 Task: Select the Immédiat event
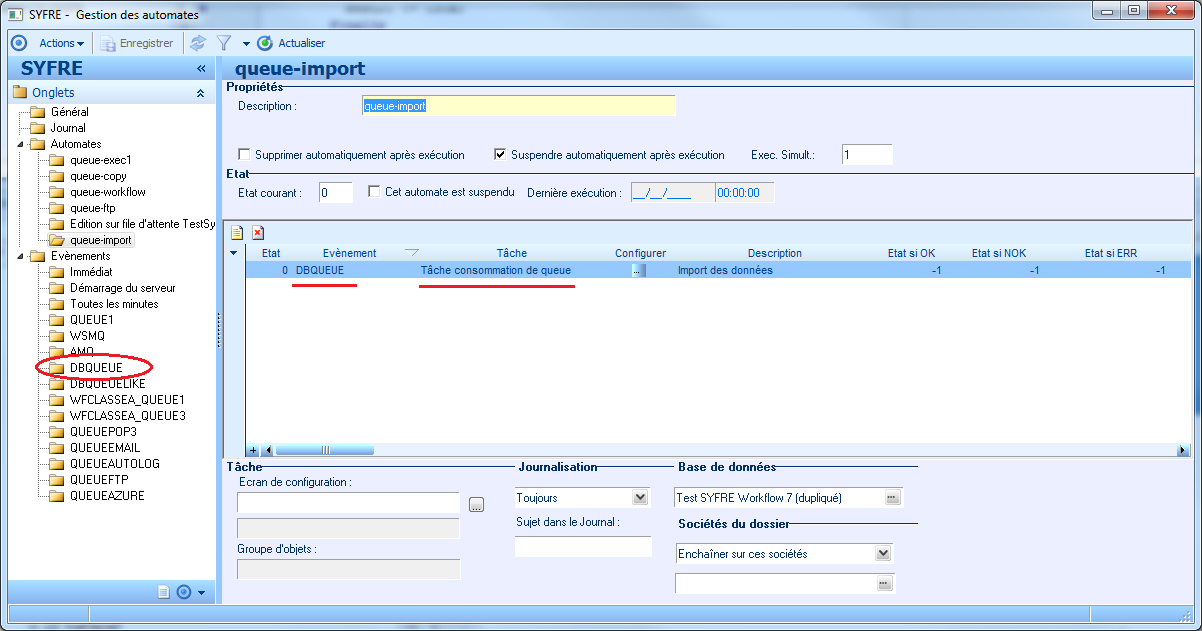click(x=91, y=272)
